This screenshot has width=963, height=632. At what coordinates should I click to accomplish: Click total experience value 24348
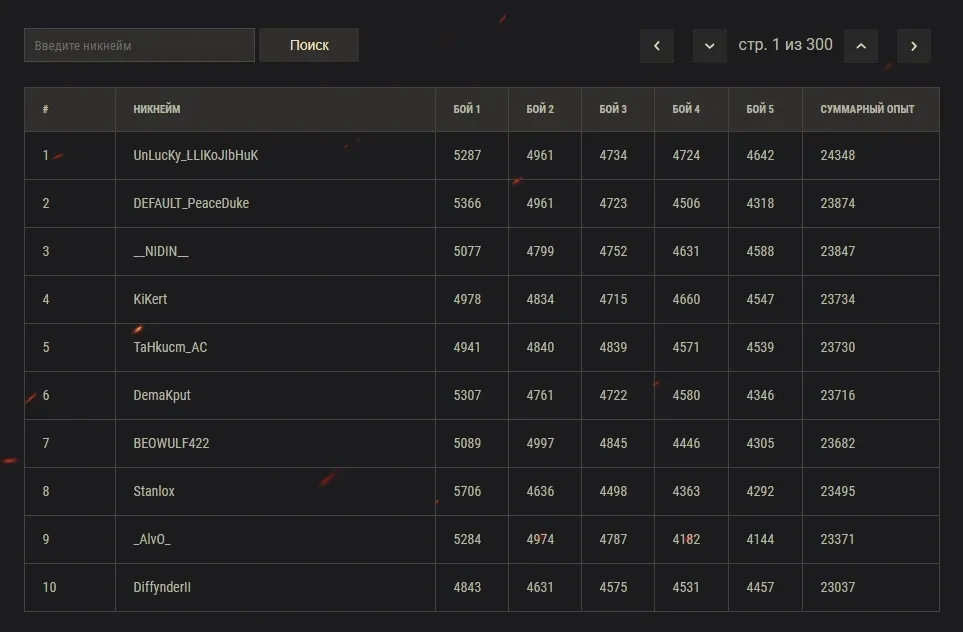point(838,156)
